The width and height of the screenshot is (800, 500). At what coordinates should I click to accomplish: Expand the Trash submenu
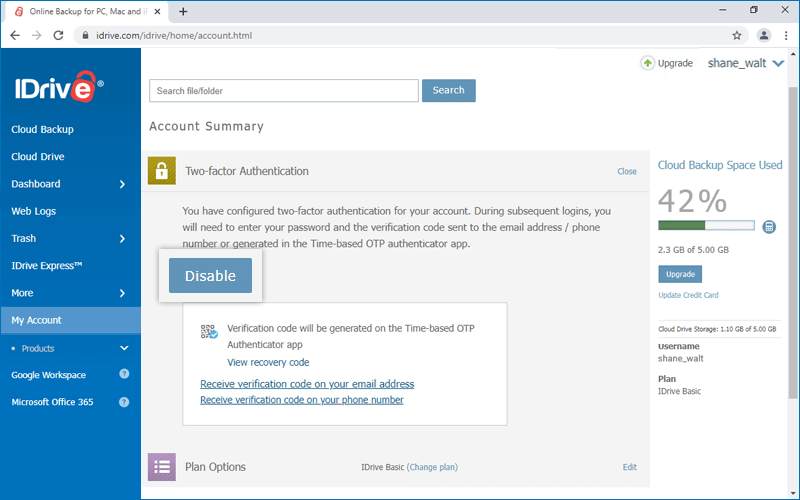[122, 239]
